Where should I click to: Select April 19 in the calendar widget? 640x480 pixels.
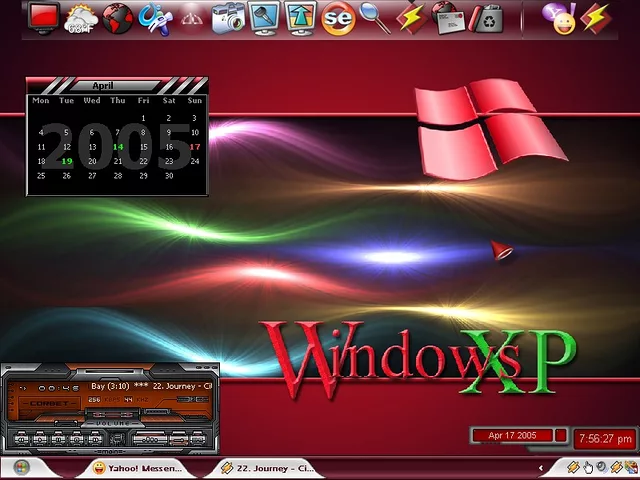[66, 161]
